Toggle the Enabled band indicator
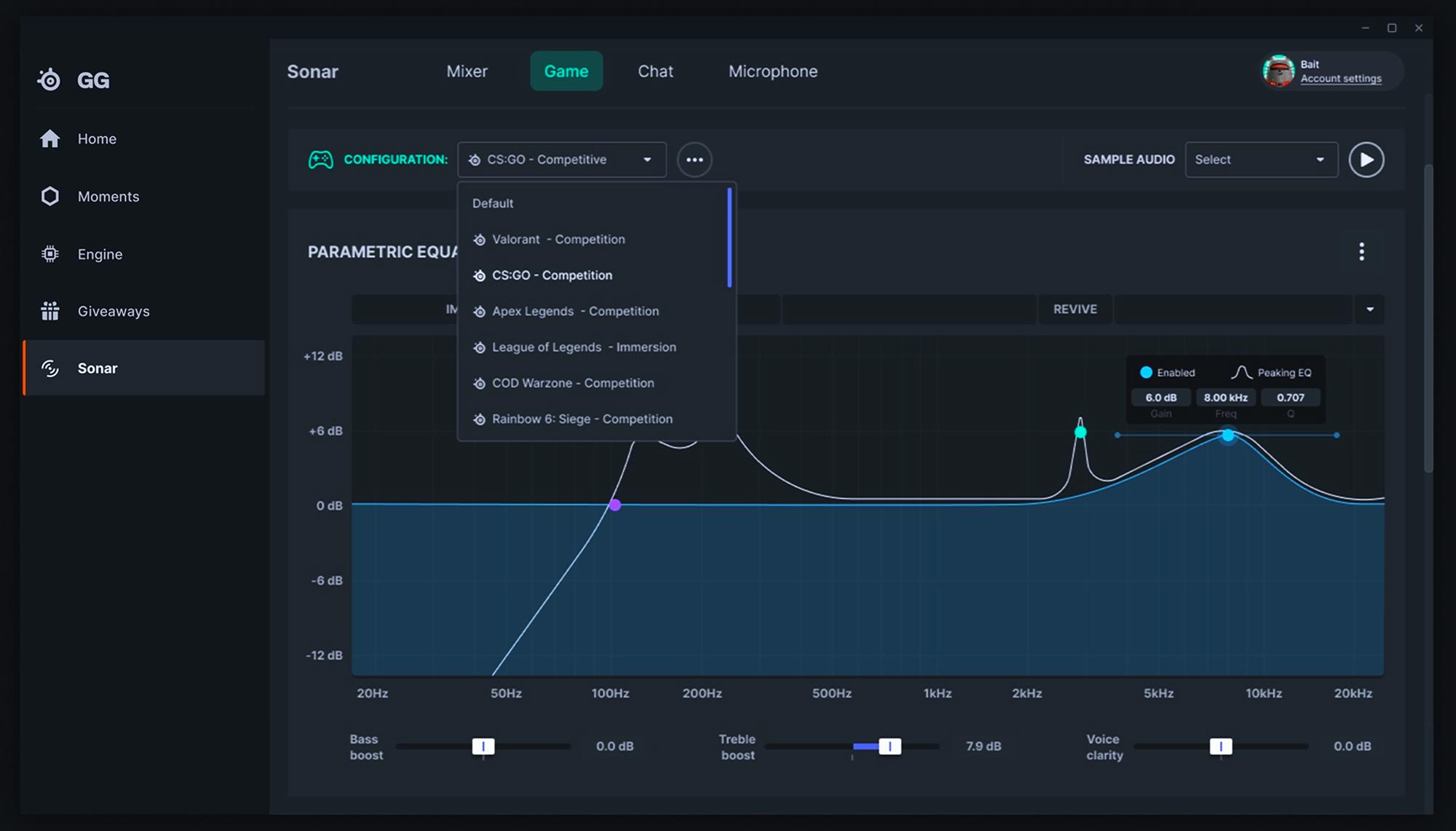Viewport: 1456px width, 831px height. click(1146, 372)
